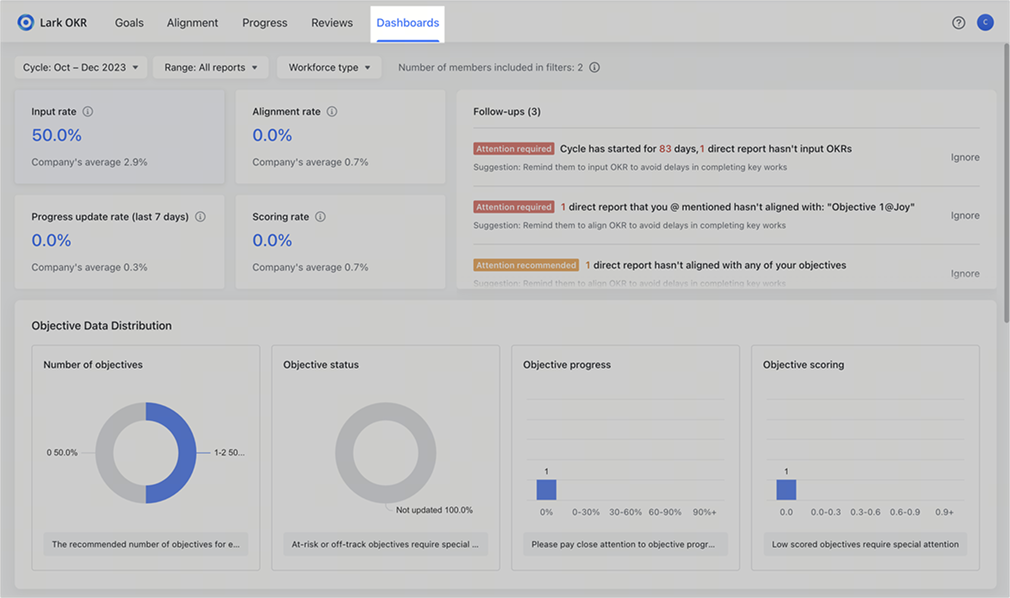Open the Reviews tab
This screenshot has height=598, width=1010.
[x=331, y=22]
